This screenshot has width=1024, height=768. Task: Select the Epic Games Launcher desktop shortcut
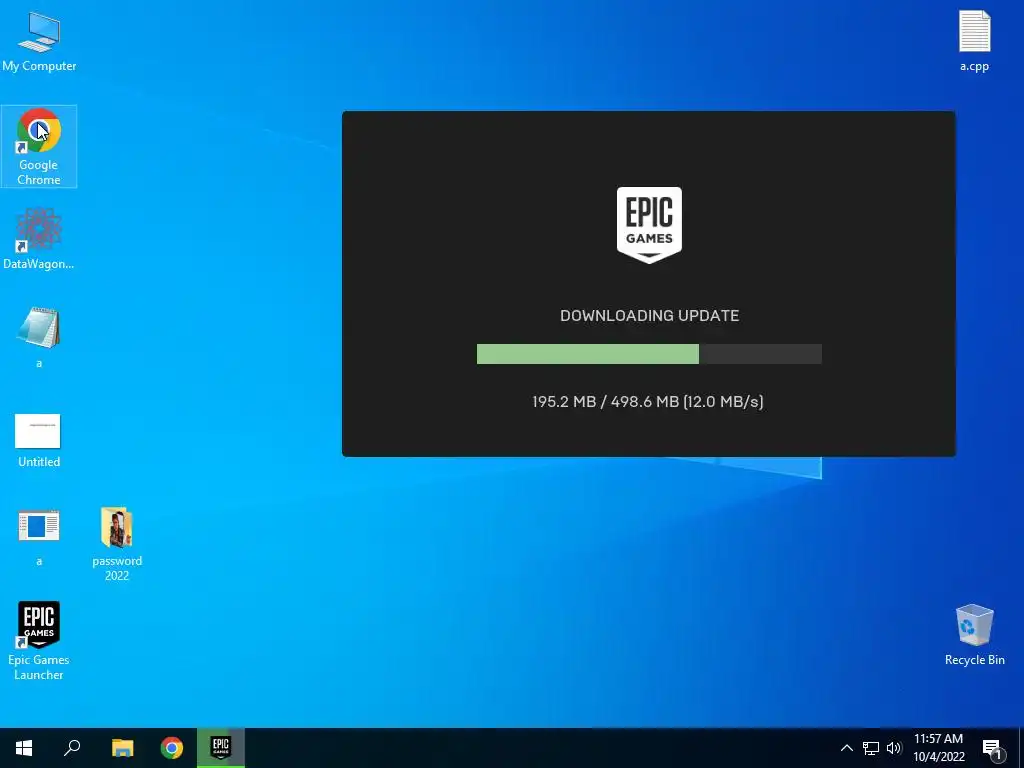coord(39,640)
